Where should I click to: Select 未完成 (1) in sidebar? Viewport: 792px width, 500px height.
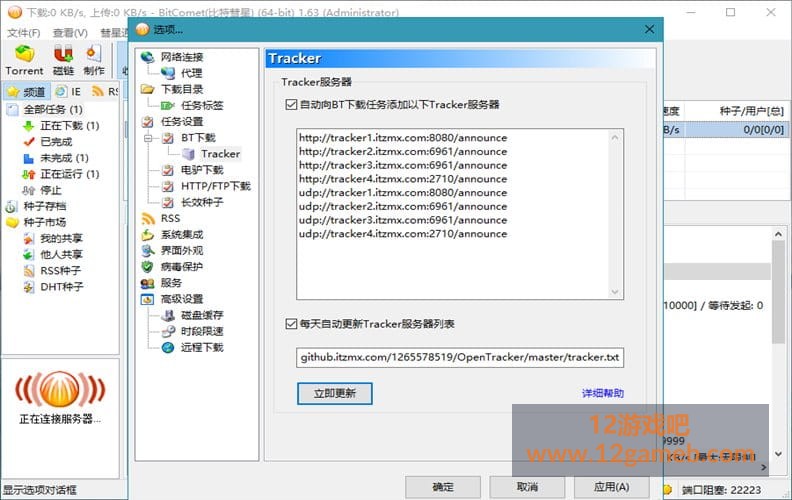click(64, 158)
